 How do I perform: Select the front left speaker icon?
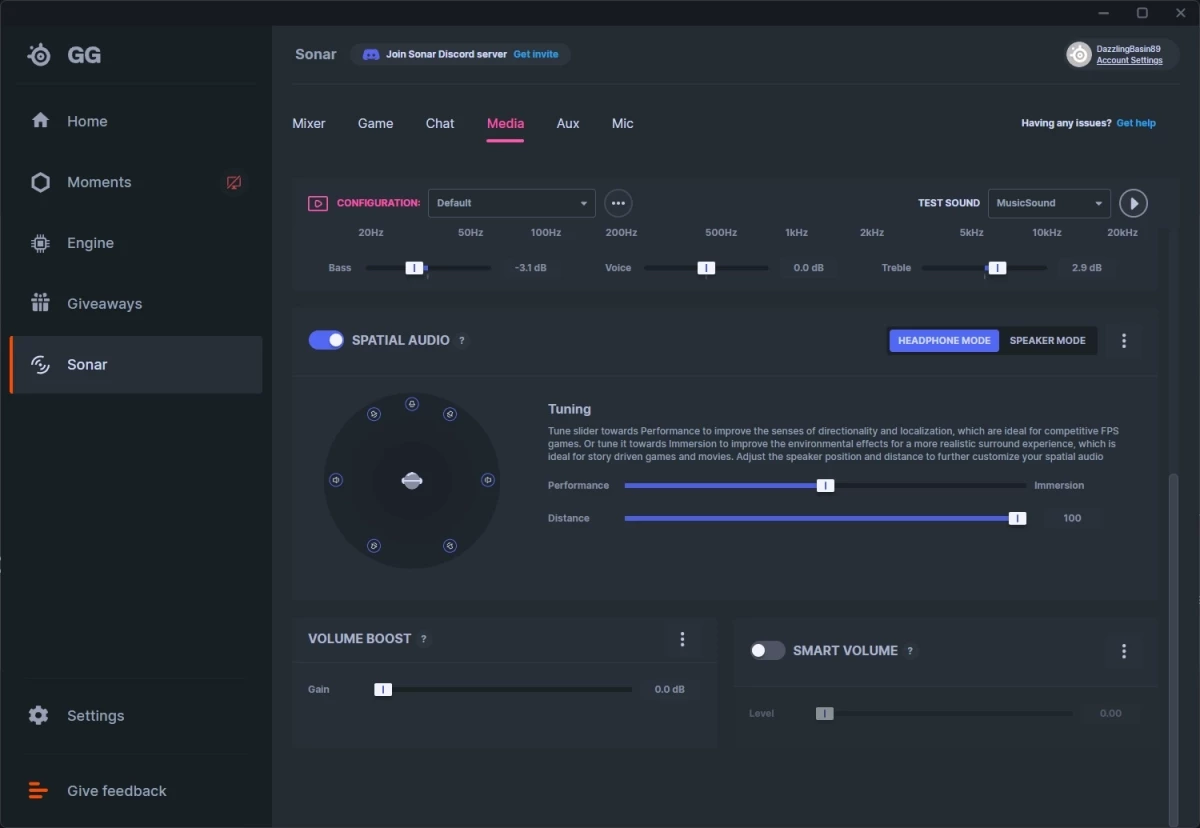coord(373,414)
